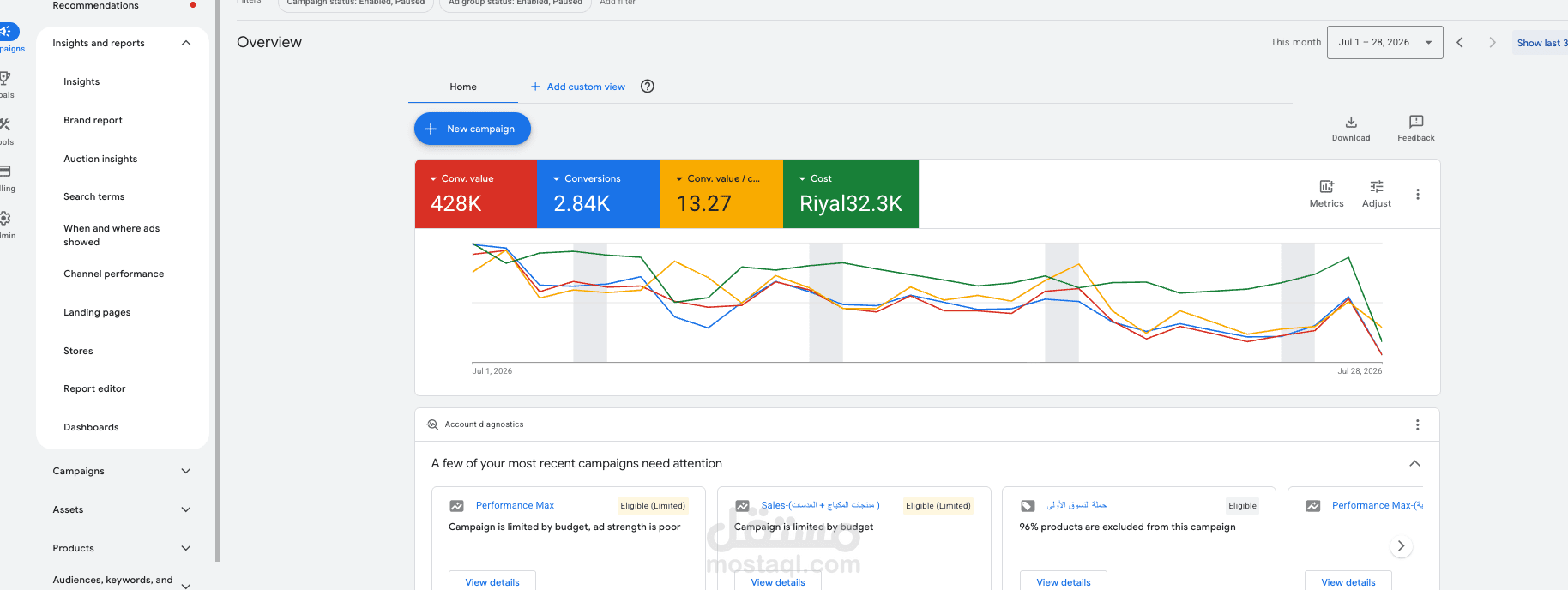This screenshot has height=590, width=1568.
Task: Go to previous date range arrow
Action: tap(1460, 42)
